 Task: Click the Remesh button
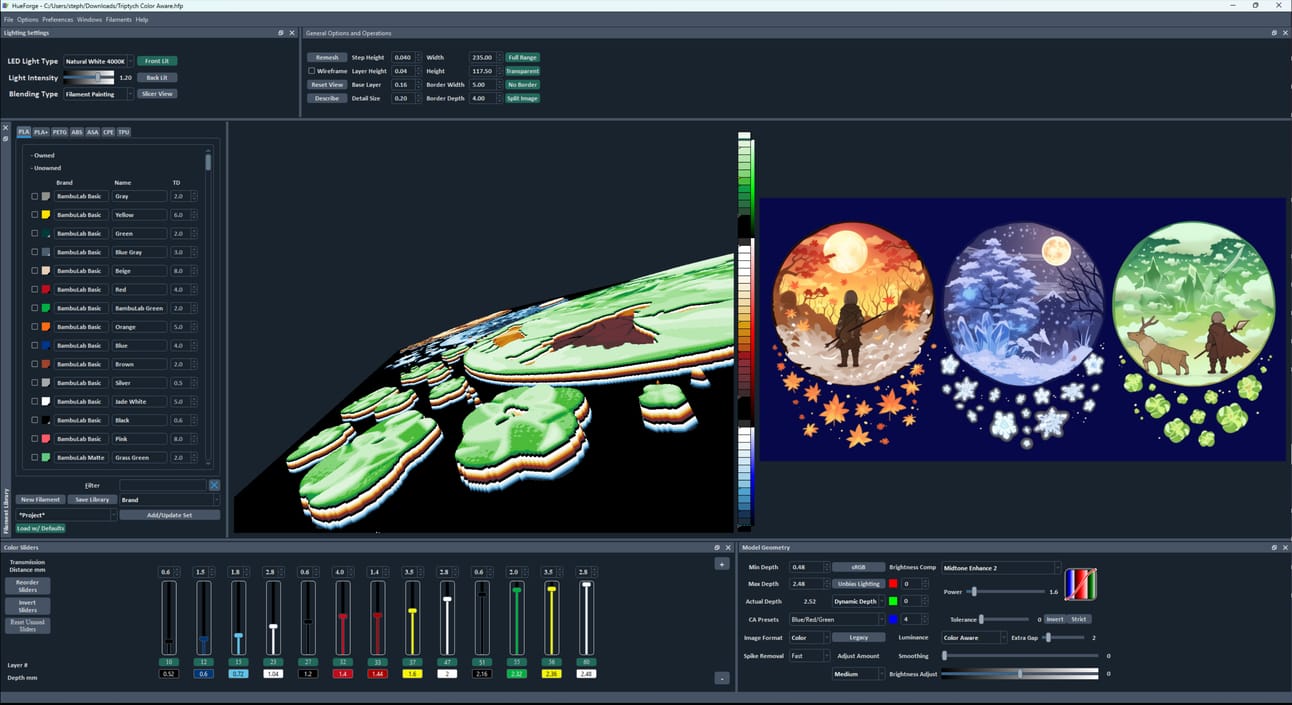point(327,58)
